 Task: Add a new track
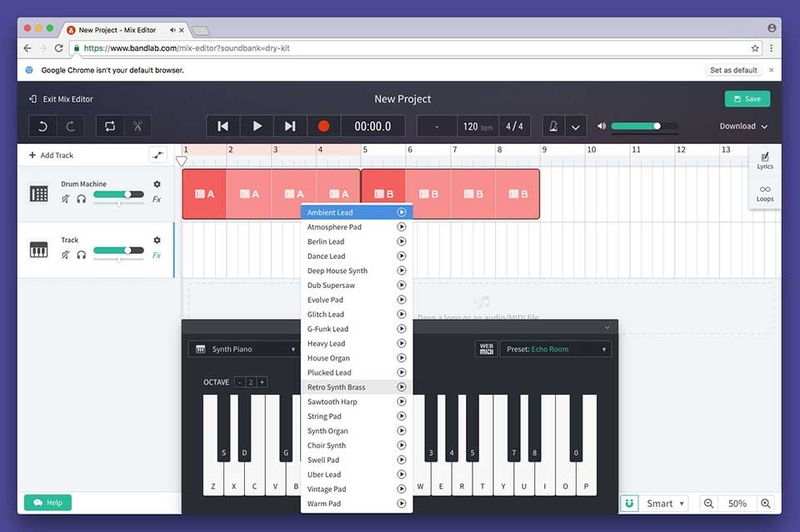coord(51,155)
